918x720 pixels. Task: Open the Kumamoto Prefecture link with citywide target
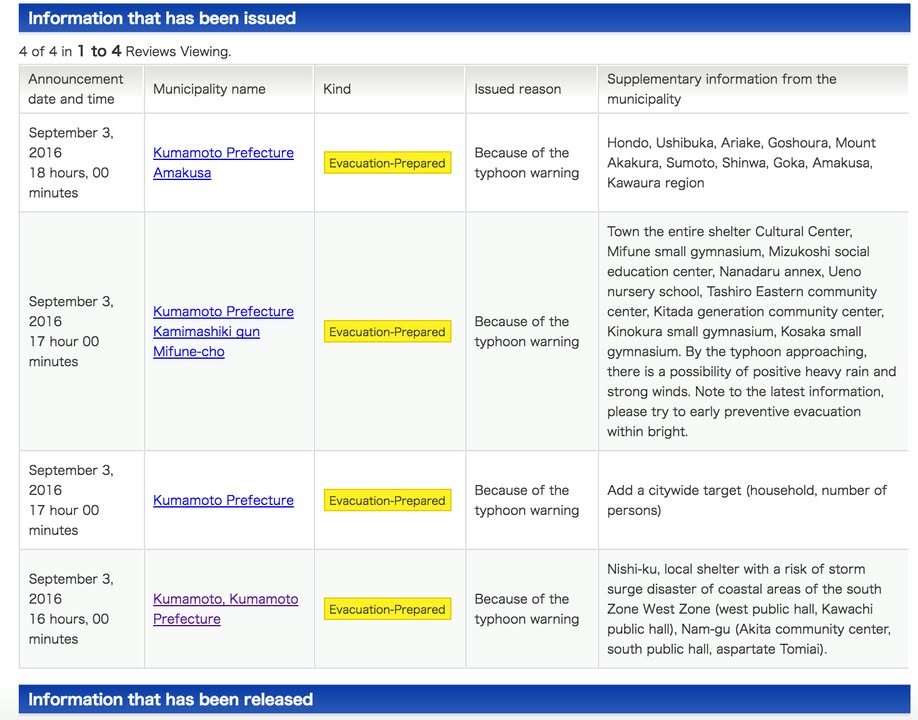pyautogui.click(x=223, y=500)
